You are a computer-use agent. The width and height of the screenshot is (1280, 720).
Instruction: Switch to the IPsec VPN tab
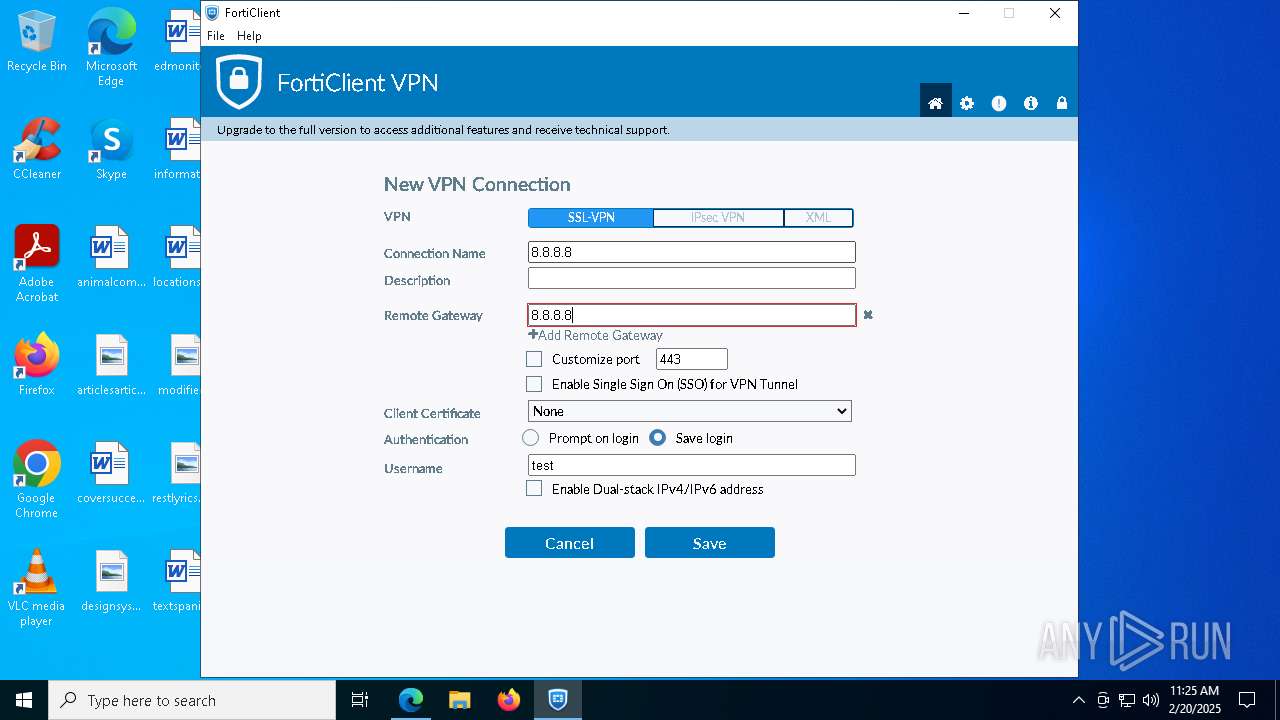coord(718,218)
